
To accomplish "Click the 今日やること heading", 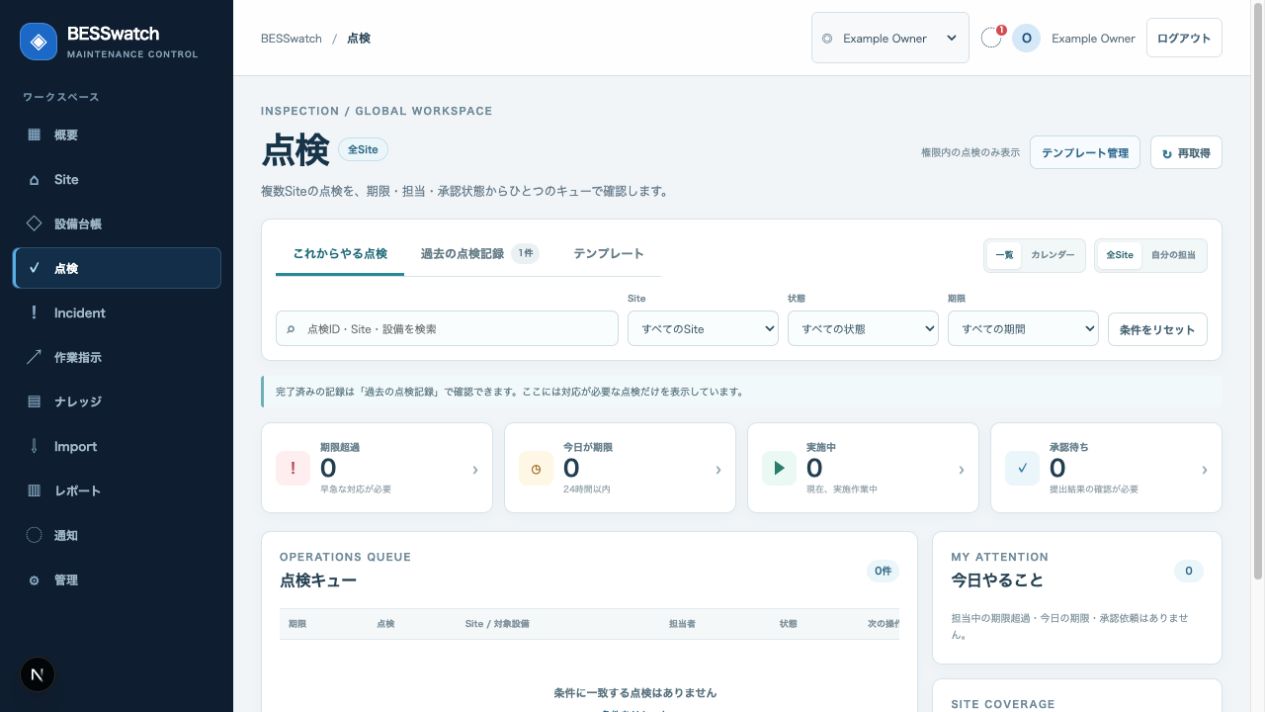I will tap(997, 580).
